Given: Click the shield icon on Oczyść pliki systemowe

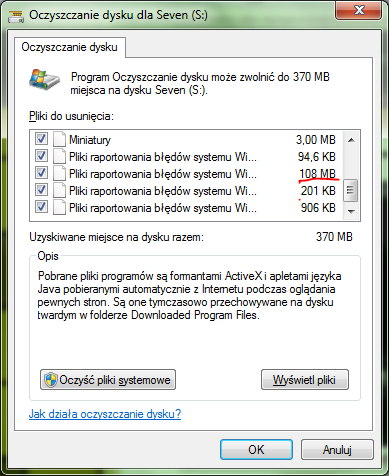Looking at the screenshot, I should (51, 380).
